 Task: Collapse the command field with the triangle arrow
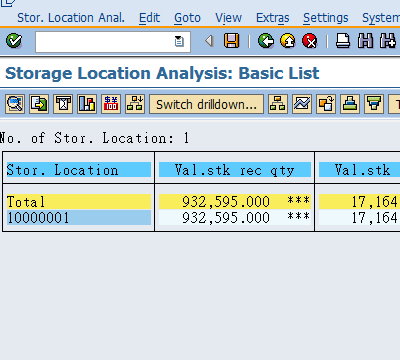pyautogui.click(x=209, y=41)
